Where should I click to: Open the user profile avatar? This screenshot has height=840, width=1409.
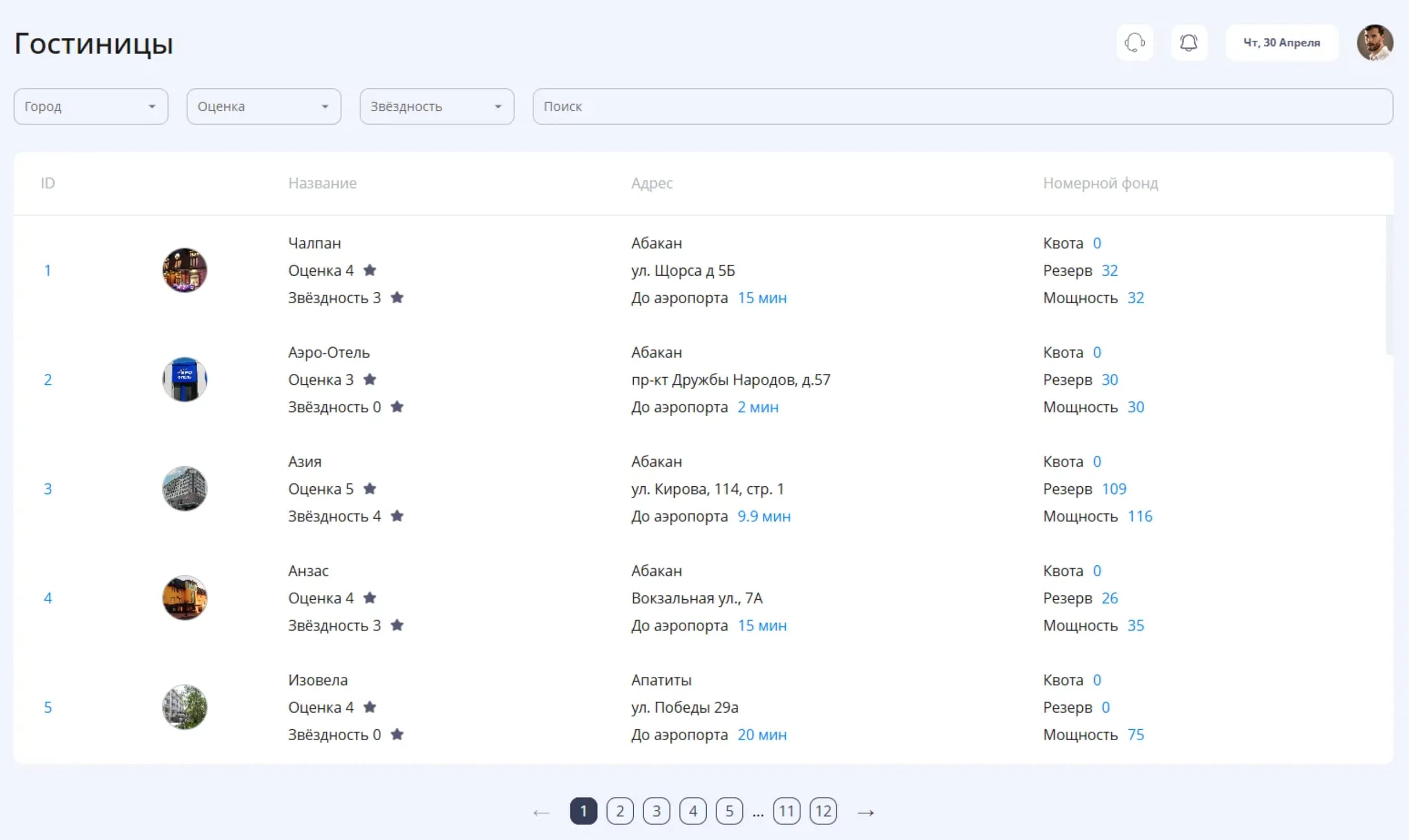1375,43
